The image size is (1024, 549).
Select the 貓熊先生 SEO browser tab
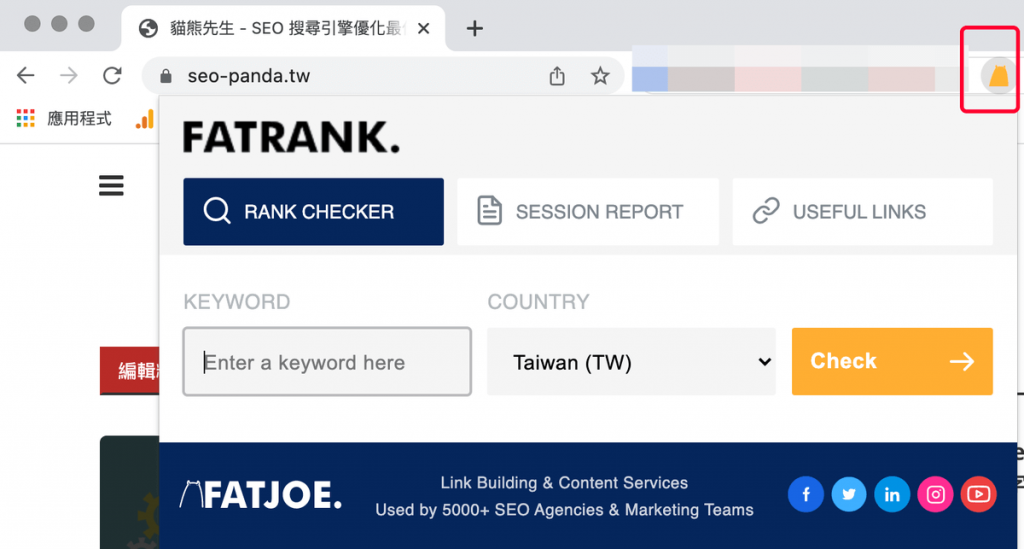click(x=283, y=28)
